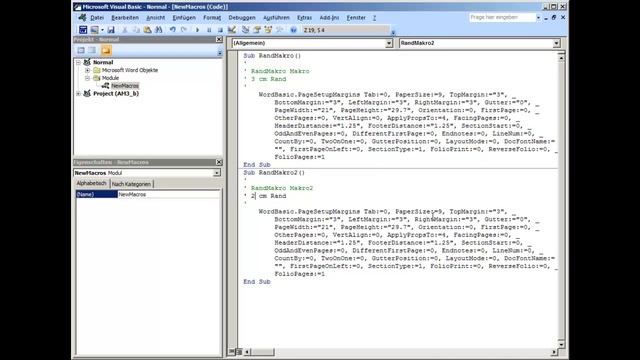This screenshot has height=360, width=640.
Task: Close the Projekt - Normal panel
Action: click(219, 40)
